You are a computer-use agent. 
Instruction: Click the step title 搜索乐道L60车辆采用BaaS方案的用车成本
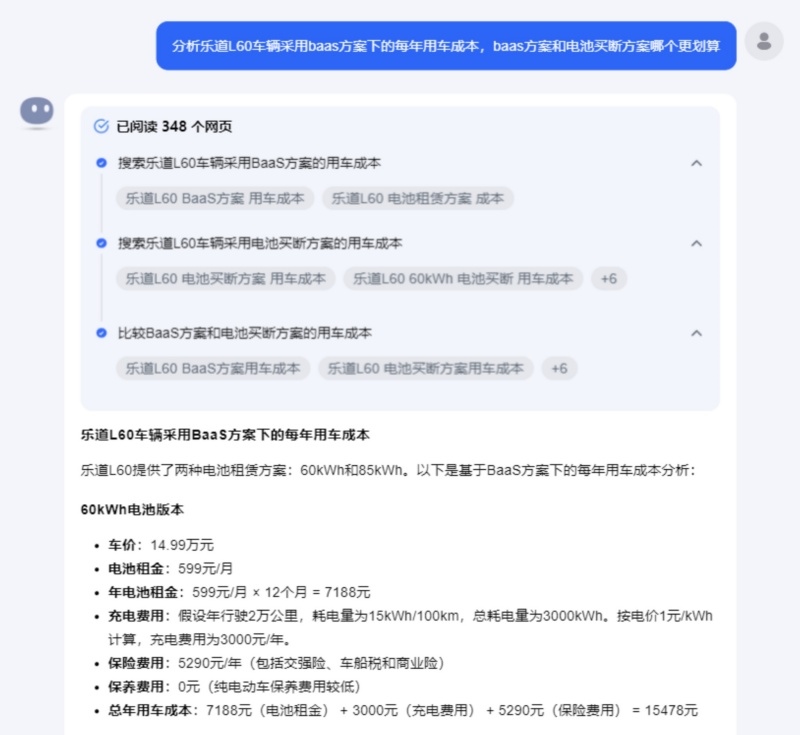point(249,163)
